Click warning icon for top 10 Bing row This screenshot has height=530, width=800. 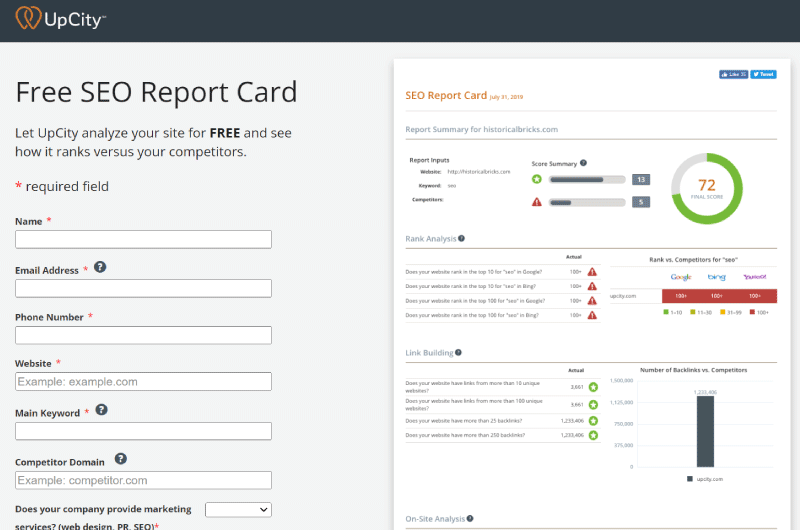592,286
